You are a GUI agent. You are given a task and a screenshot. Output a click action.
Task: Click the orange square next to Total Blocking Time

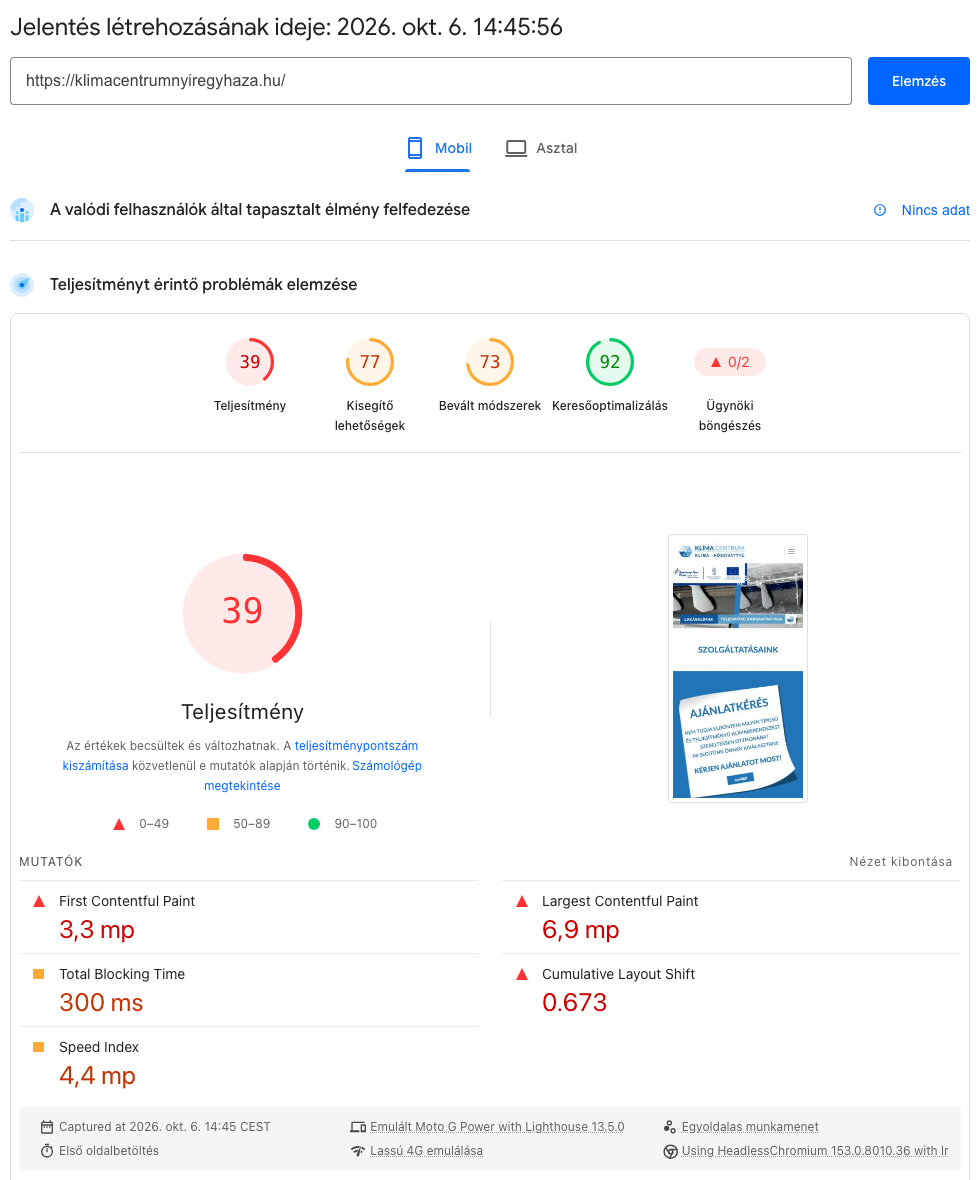pos(38,974)
